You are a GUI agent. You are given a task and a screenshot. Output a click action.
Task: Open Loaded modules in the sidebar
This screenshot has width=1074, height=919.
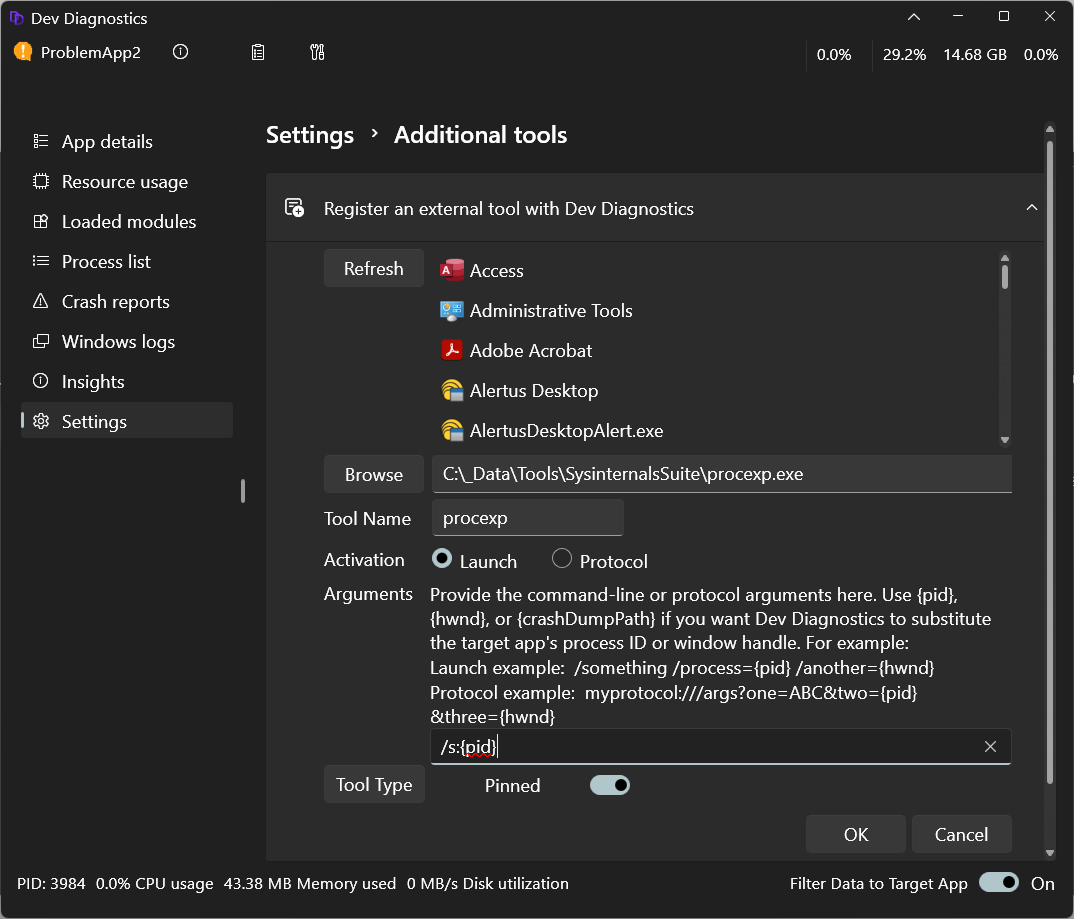pyautogui.click(x=127, y=221)
